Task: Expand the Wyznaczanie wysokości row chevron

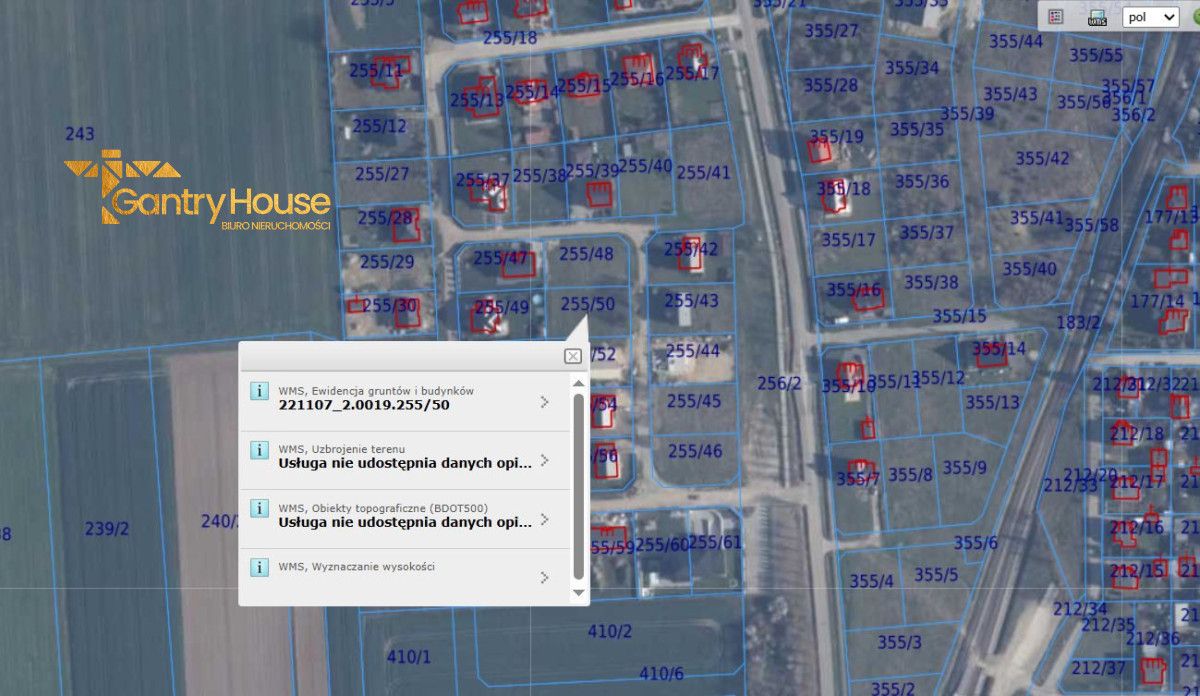Action: (x=544, y=577)
